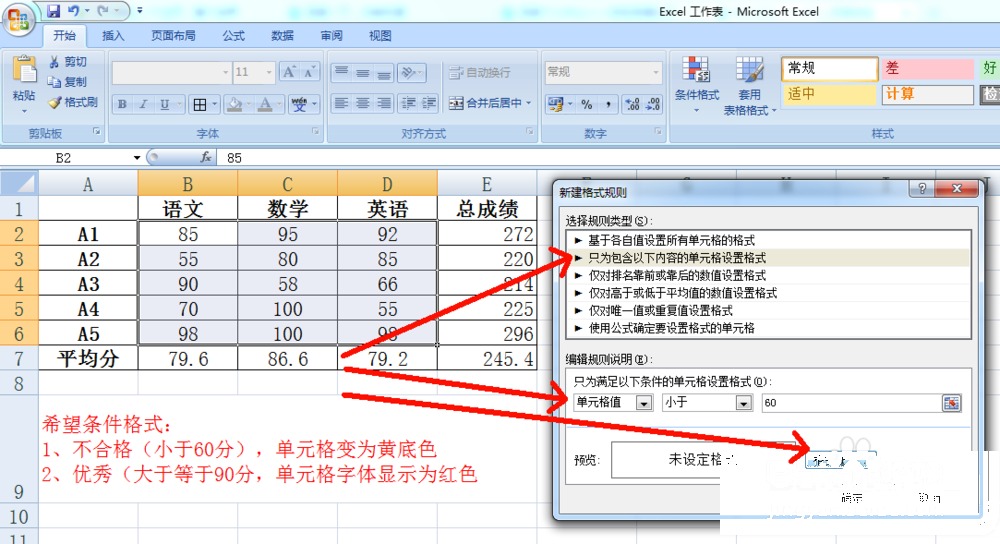Apply fill color to cells

(235, 104)
